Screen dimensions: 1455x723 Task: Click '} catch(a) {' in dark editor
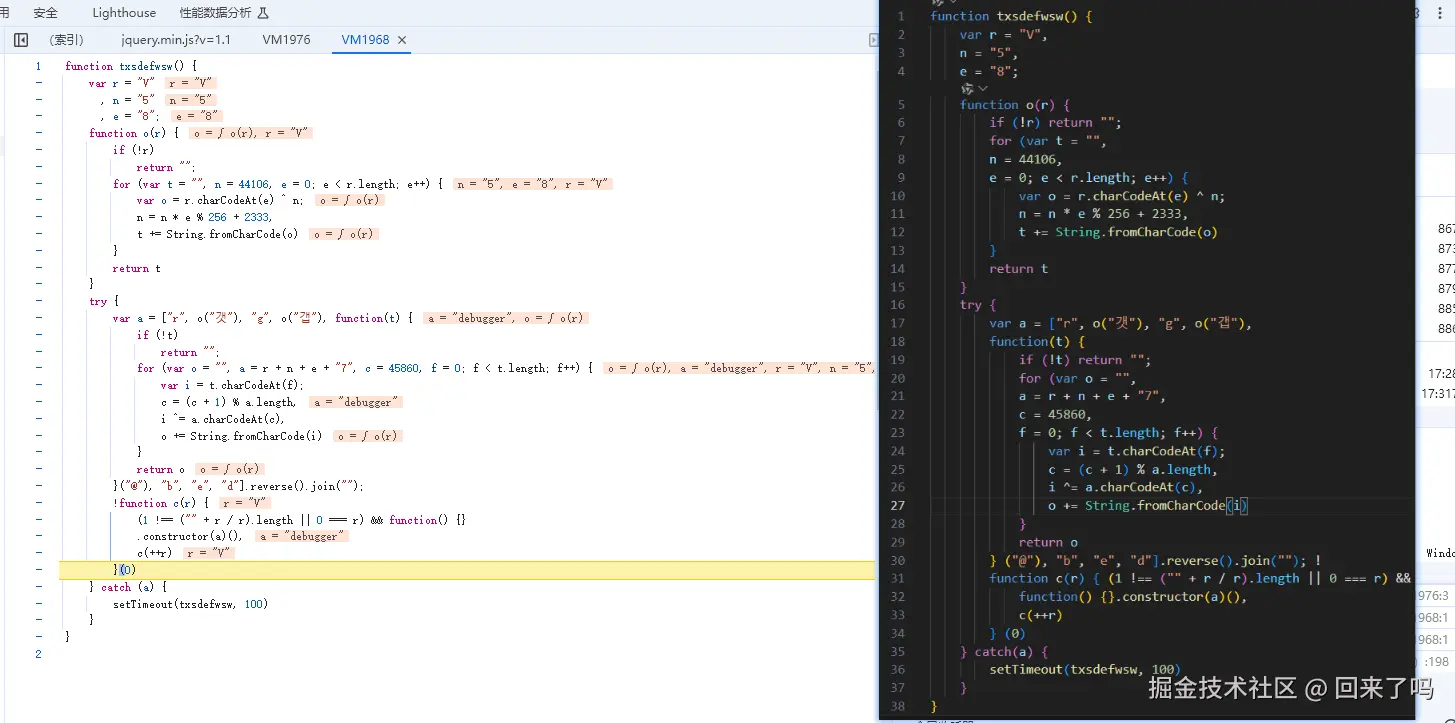point(1004,652)
